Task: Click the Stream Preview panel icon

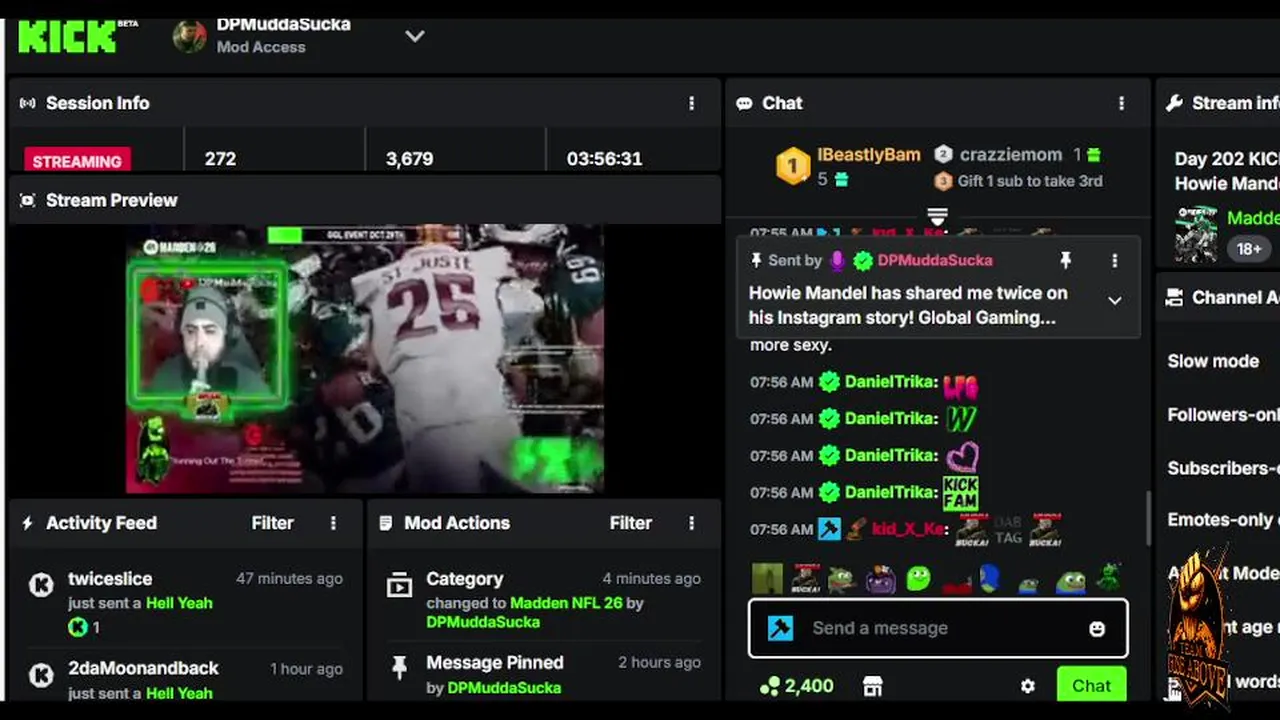Action: pyautogui.click(x=28, y=200)
